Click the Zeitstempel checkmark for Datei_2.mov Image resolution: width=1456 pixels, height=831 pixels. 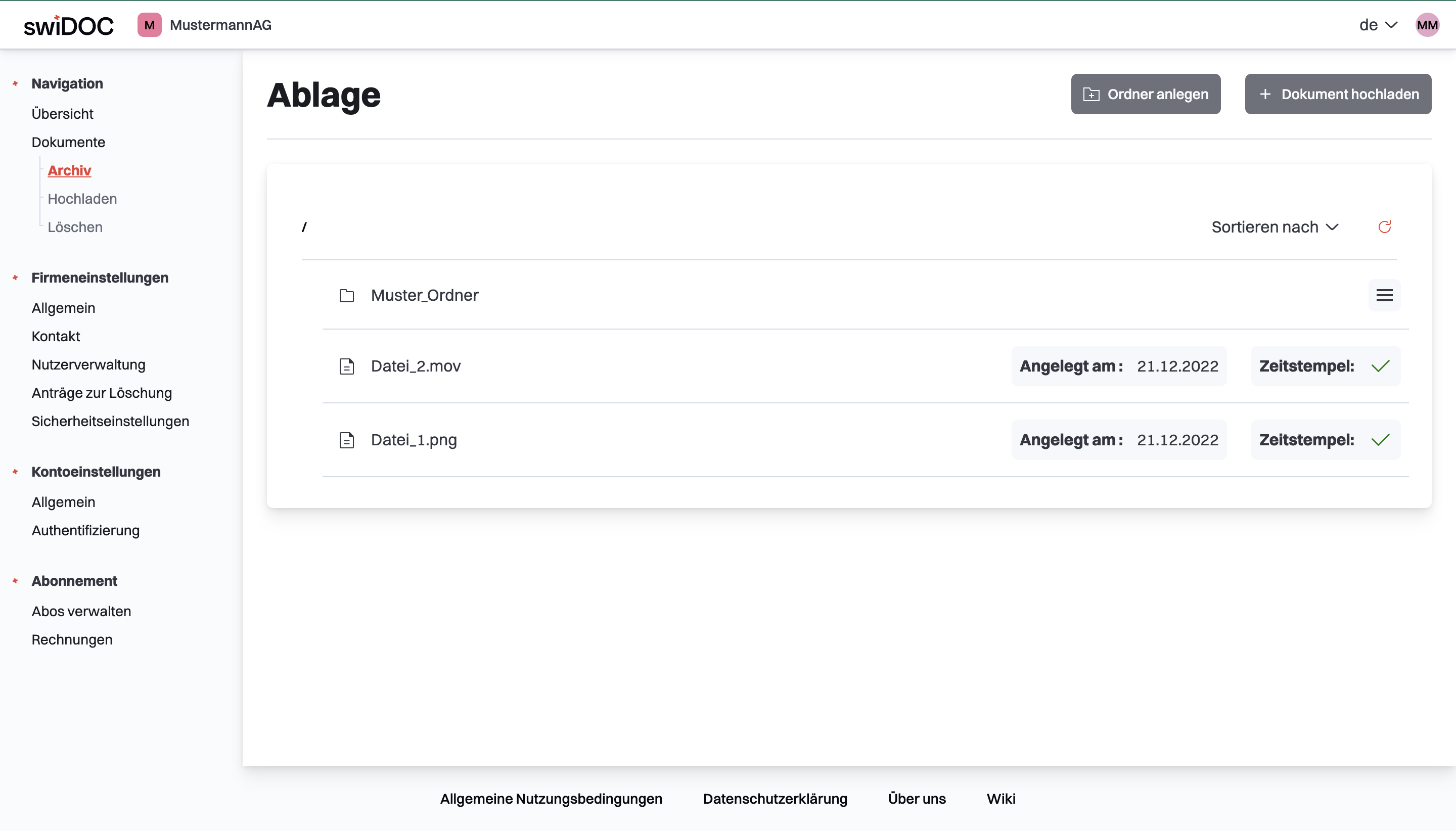(1380, 366)
